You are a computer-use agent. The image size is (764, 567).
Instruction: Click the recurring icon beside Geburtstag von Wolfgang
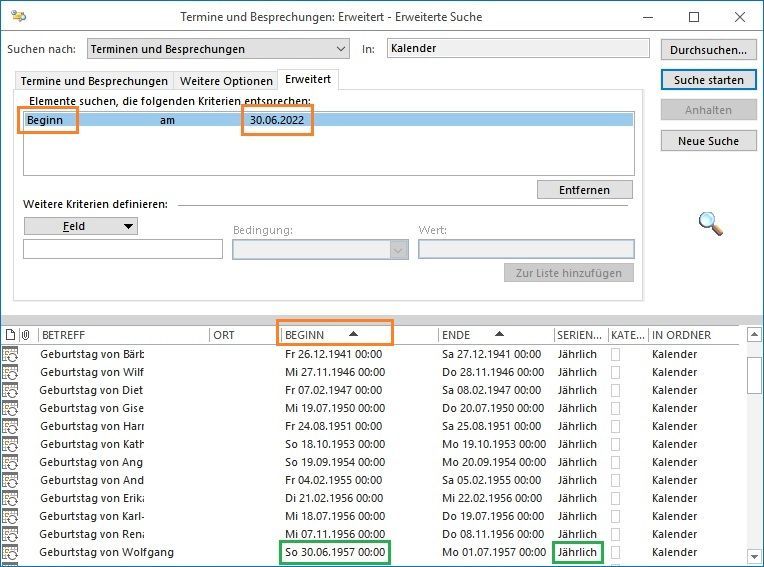click(x=10, y=552)
